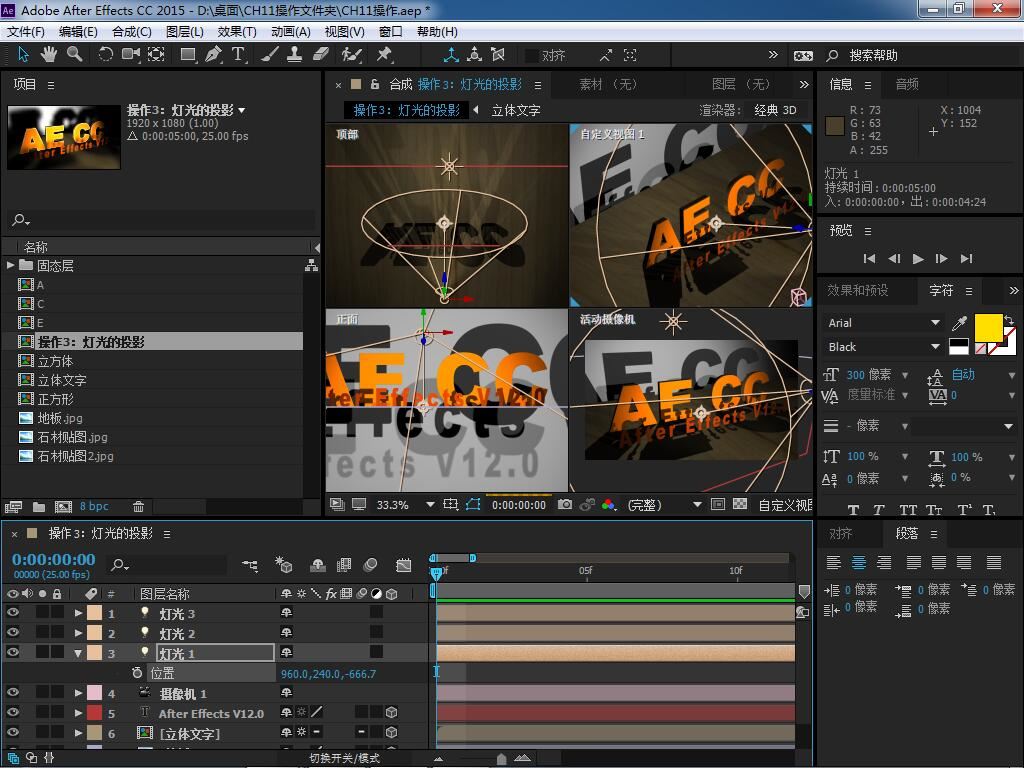
Task: Jump to the first frame
Action: tap(869, 259)
